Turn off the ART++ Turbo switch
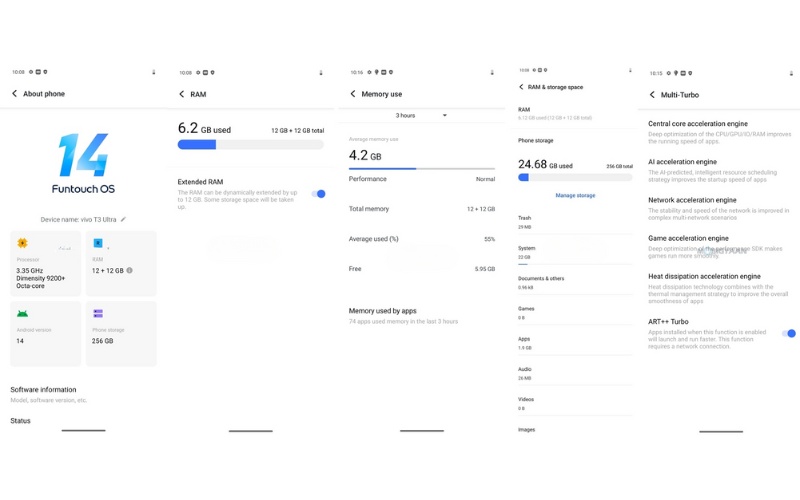Image resolution: width=800 pixels, height=500 pixels. coord(789,333)
